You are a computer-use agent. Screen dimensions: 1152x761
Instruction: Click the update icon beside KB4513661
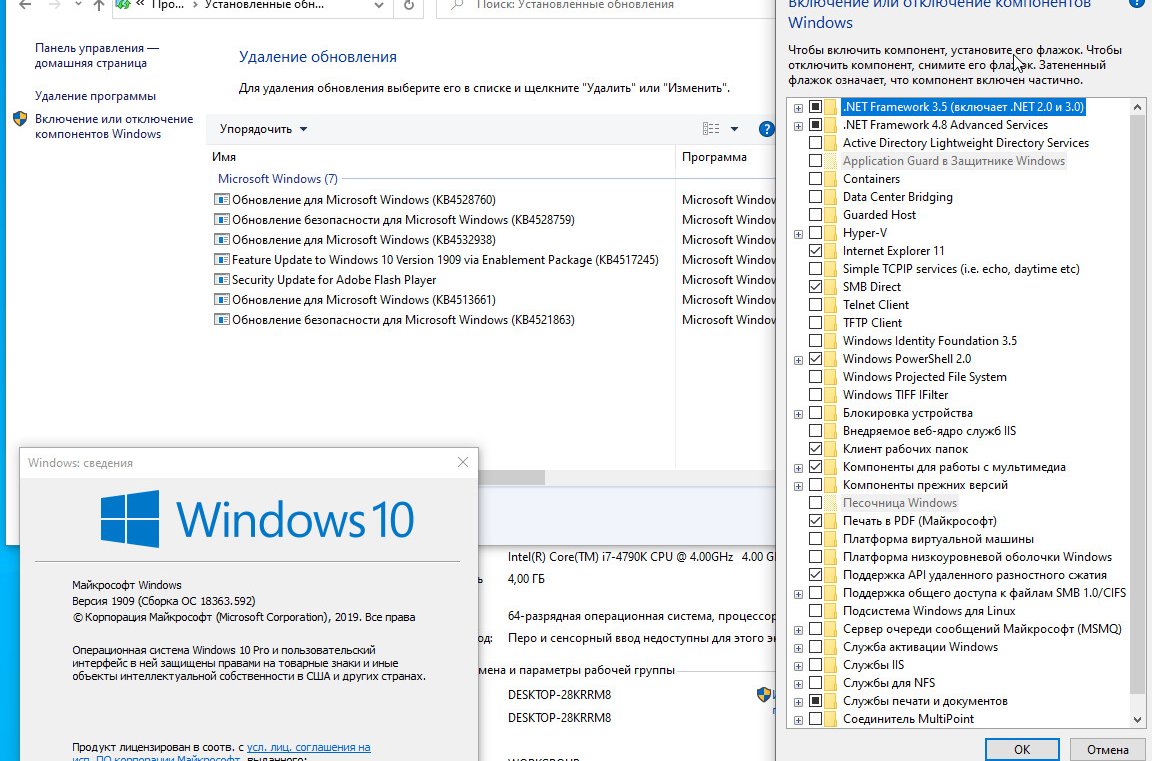(221, 300)
